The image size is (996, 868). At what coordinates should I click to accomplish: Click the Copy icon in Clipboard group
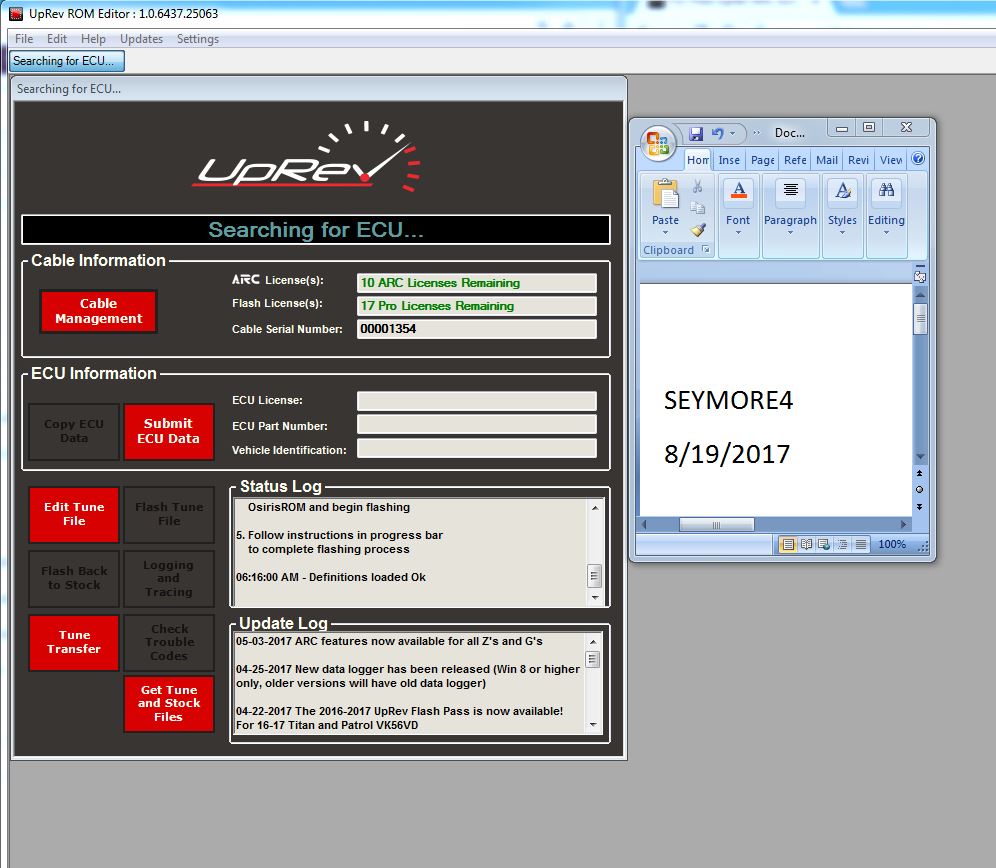(698, 208)
